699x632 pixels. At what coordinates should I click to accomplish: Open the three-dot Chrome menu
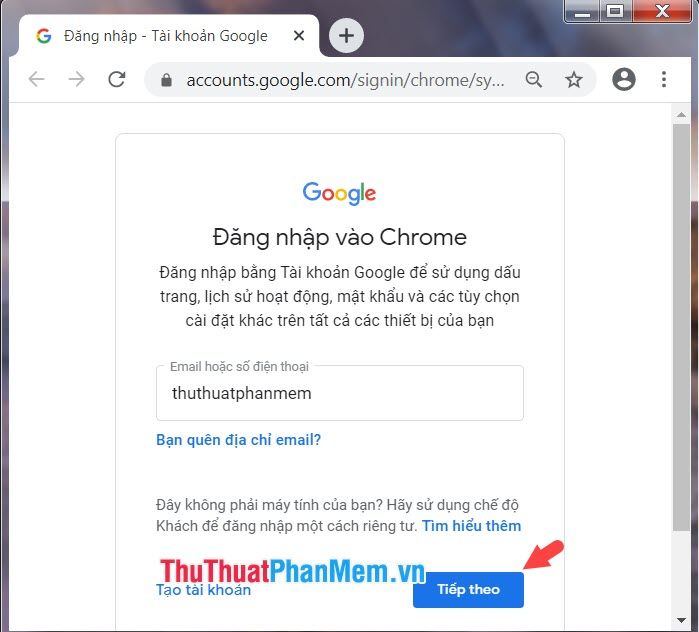(x=664, y=79)
